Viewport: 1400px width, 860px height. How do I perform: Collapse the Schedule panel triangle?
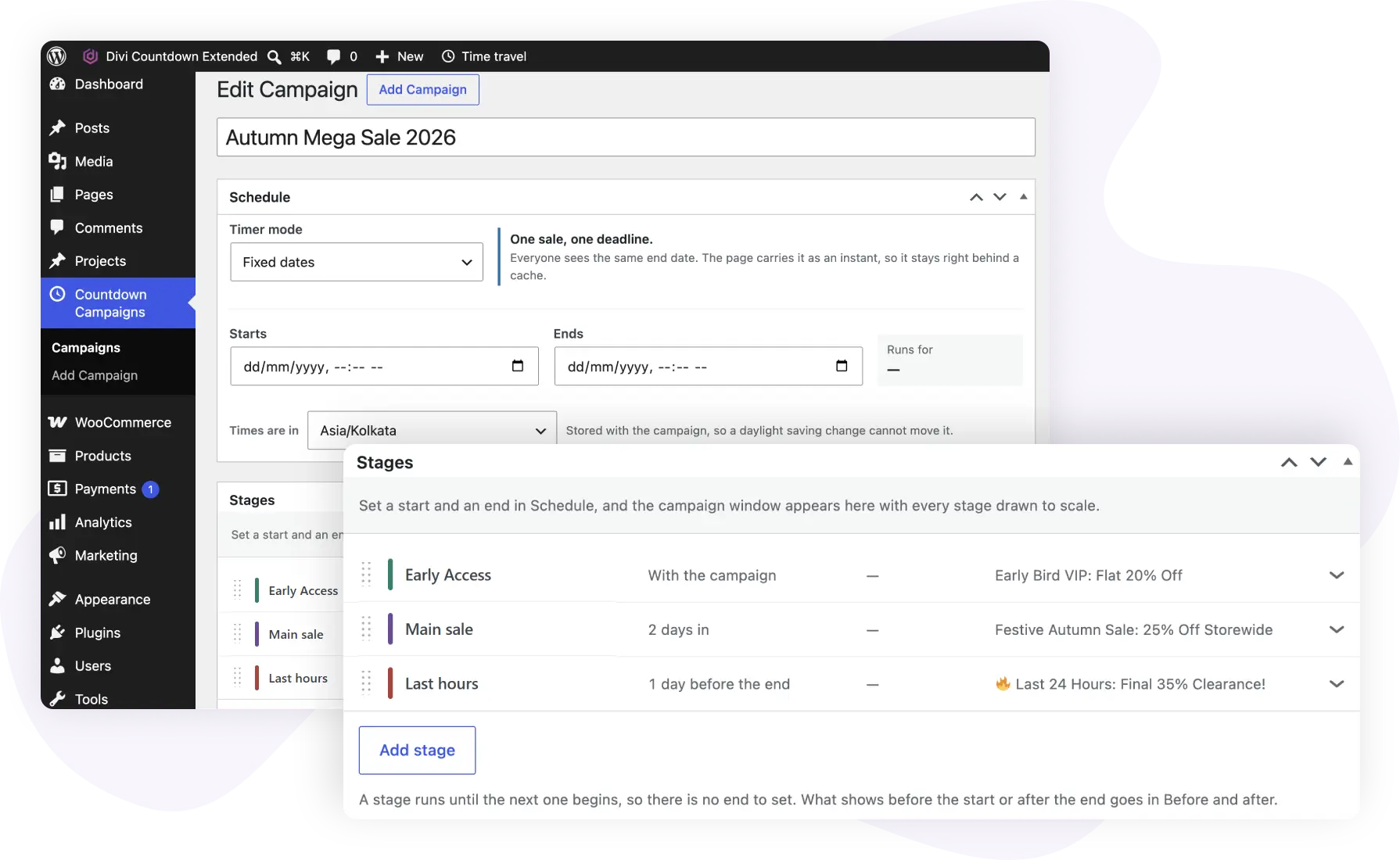1023,197
